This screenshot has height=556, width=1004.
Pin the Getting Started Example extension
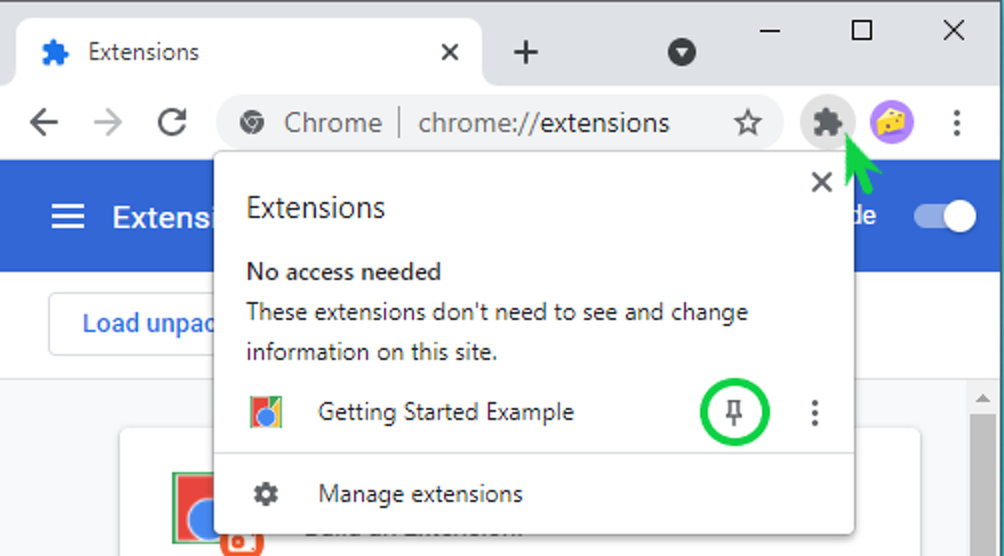tap(734, 413)
